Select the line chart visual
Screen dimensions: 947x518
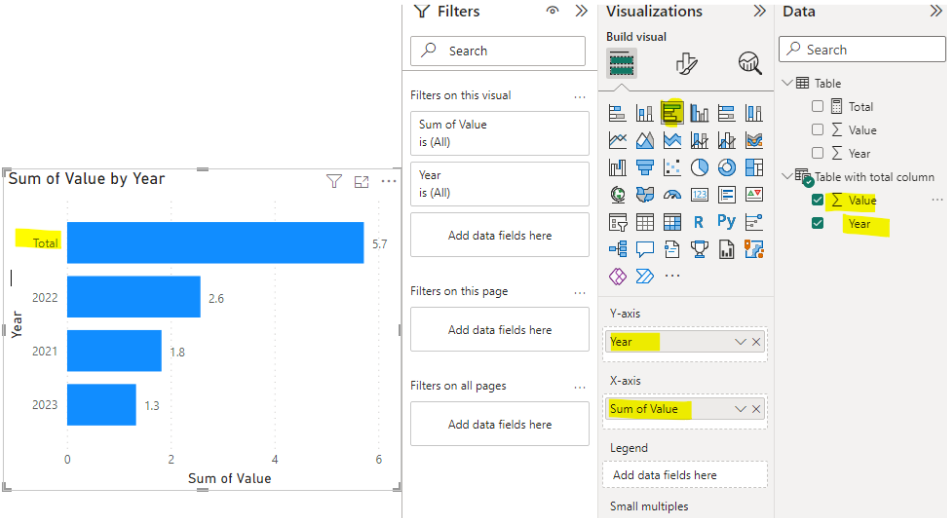click(x=617, y=140)
